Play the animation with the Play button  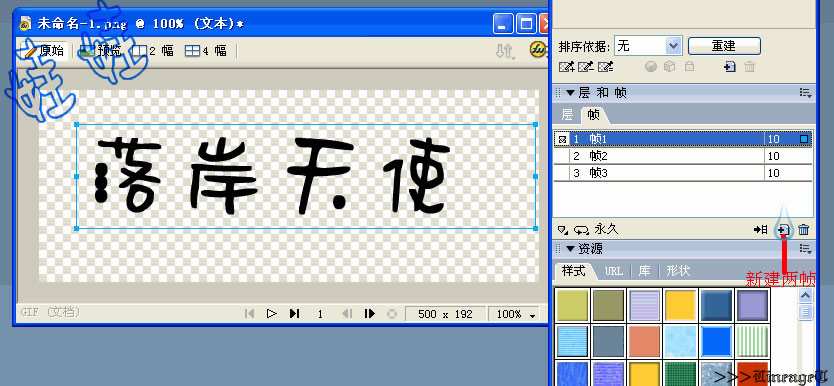click(271, 314)
